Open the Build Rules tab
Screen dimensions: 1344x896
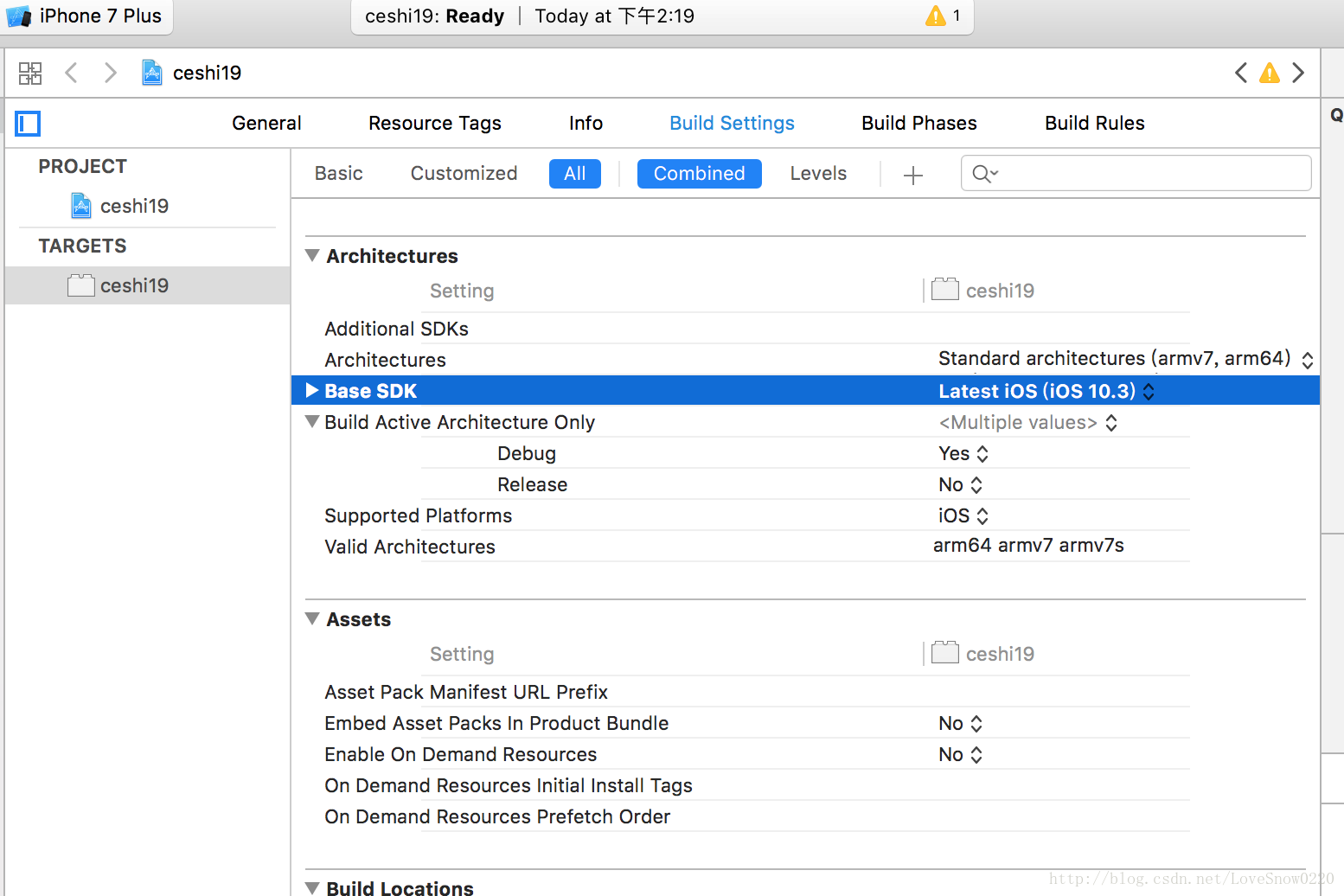(x=1095, y=123)
